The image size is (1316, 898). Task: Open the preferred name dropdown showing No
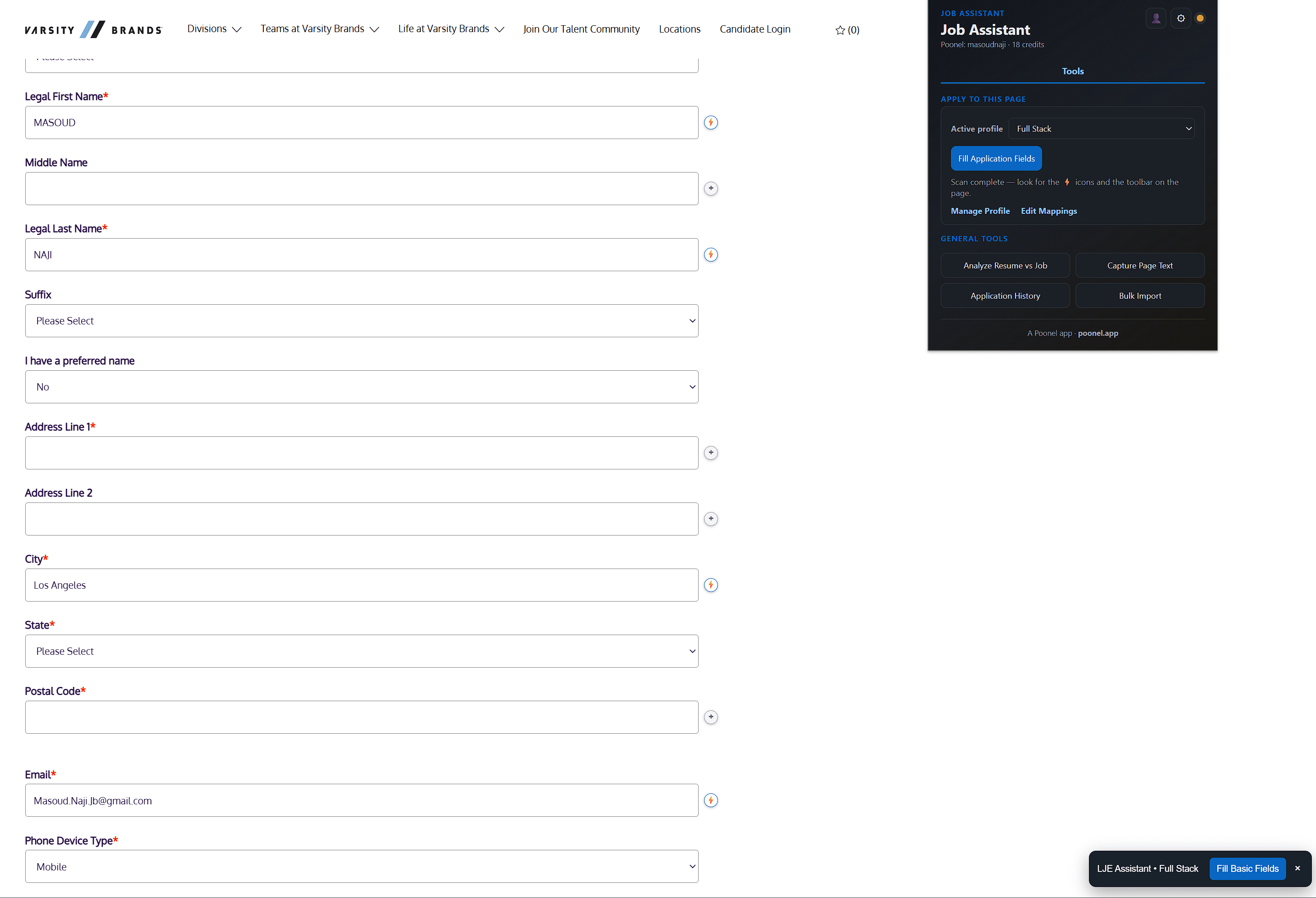361,387
